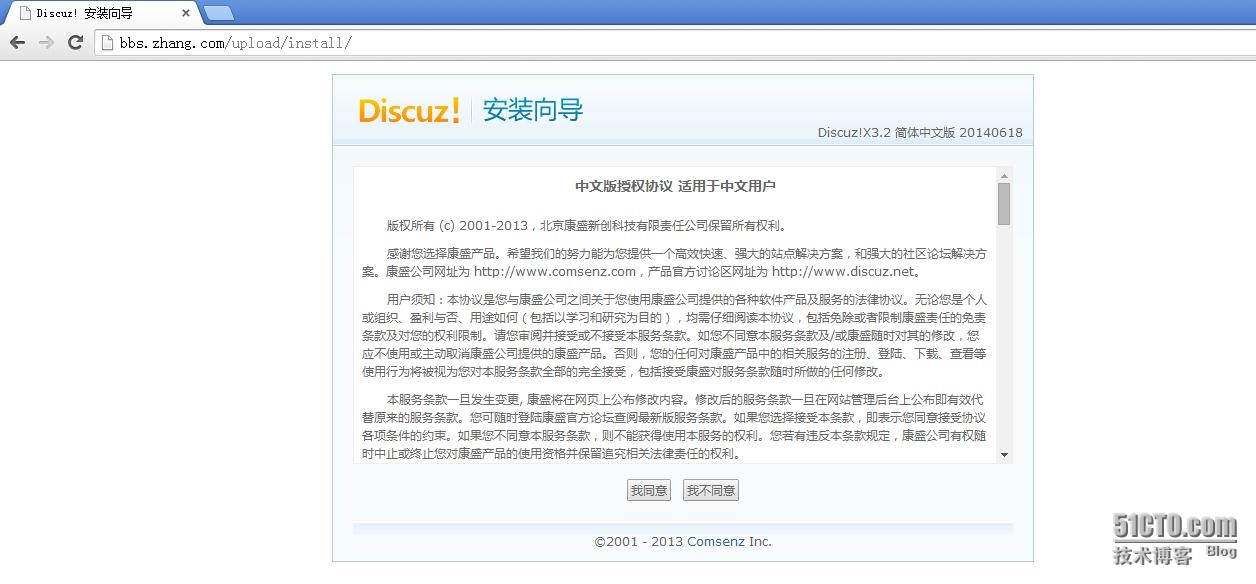Viewport: 1256px width, 584px height.
Task: Reload the page with the refresh icon
Action: point(75,43)
